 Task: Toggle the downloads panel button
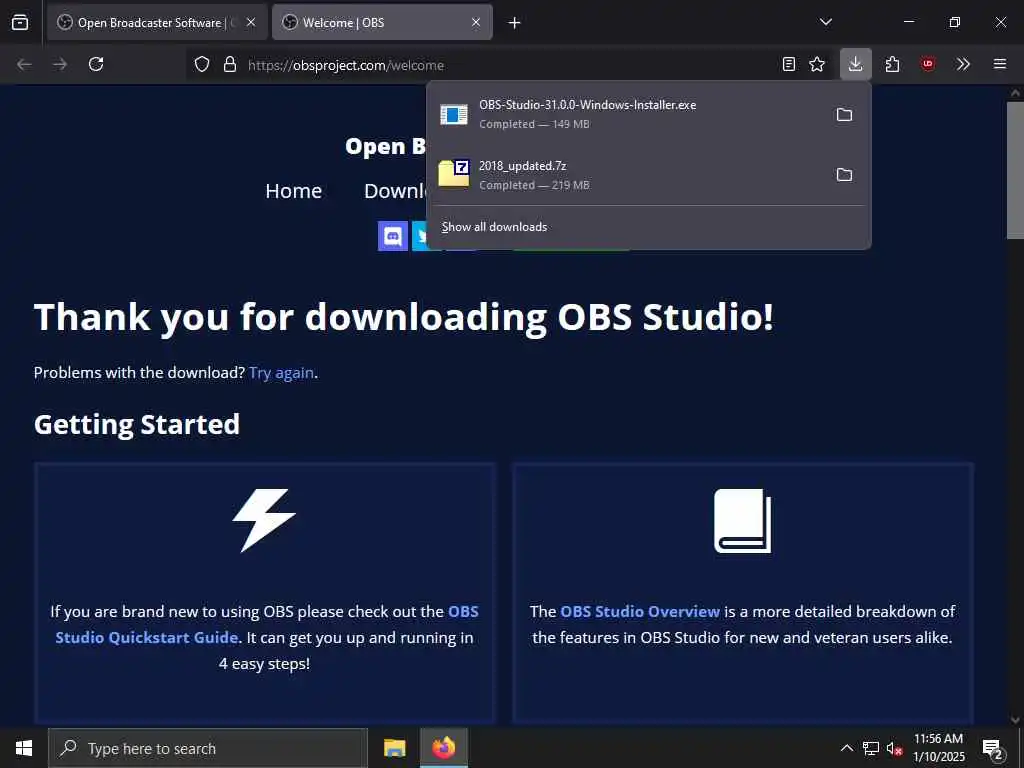click(856, 64)
